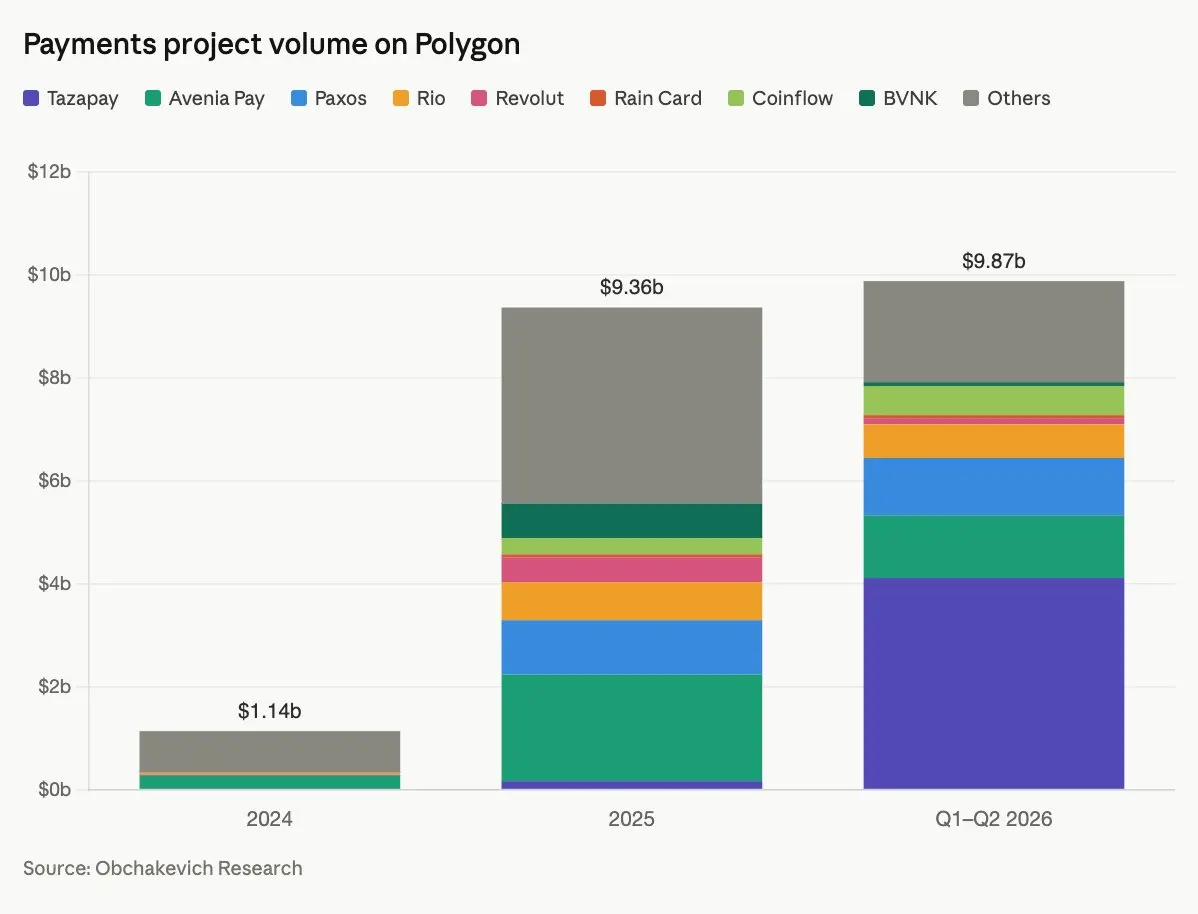Click the chart title Payments project volume on Polygon
This screenshot has height=914, width=1198.
pyautogui.click(x=272, y=44)
